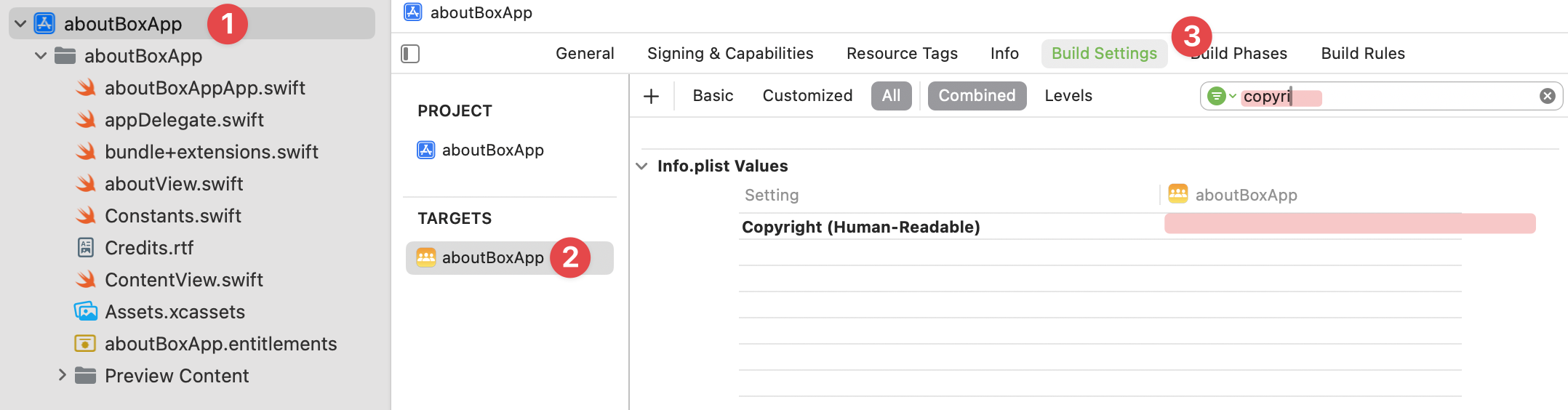
Task: Show Basic build settings
Action: (713, 96)
